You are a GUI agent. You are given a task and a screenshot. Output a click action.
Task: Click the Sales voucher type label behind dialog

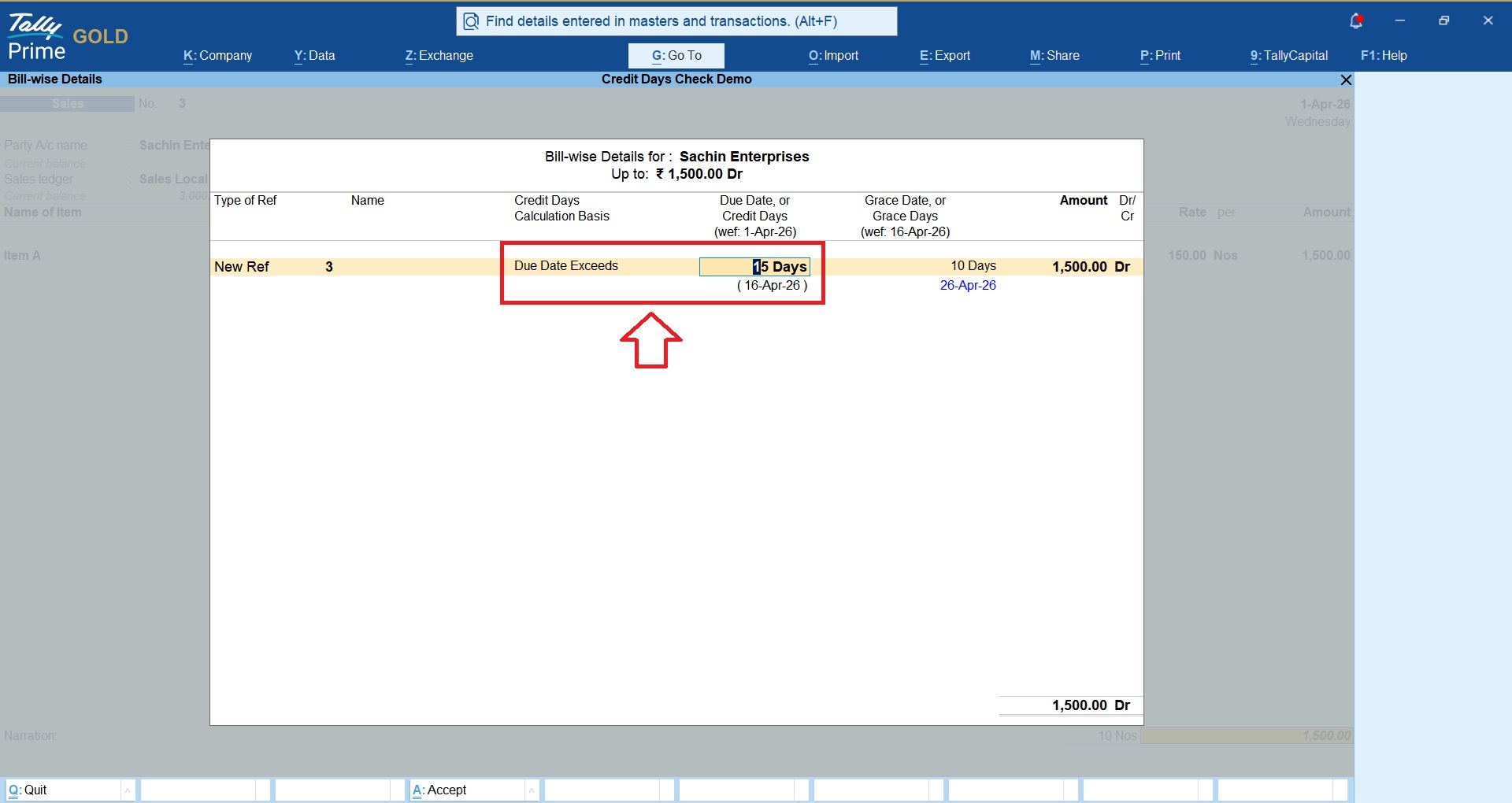68,104
